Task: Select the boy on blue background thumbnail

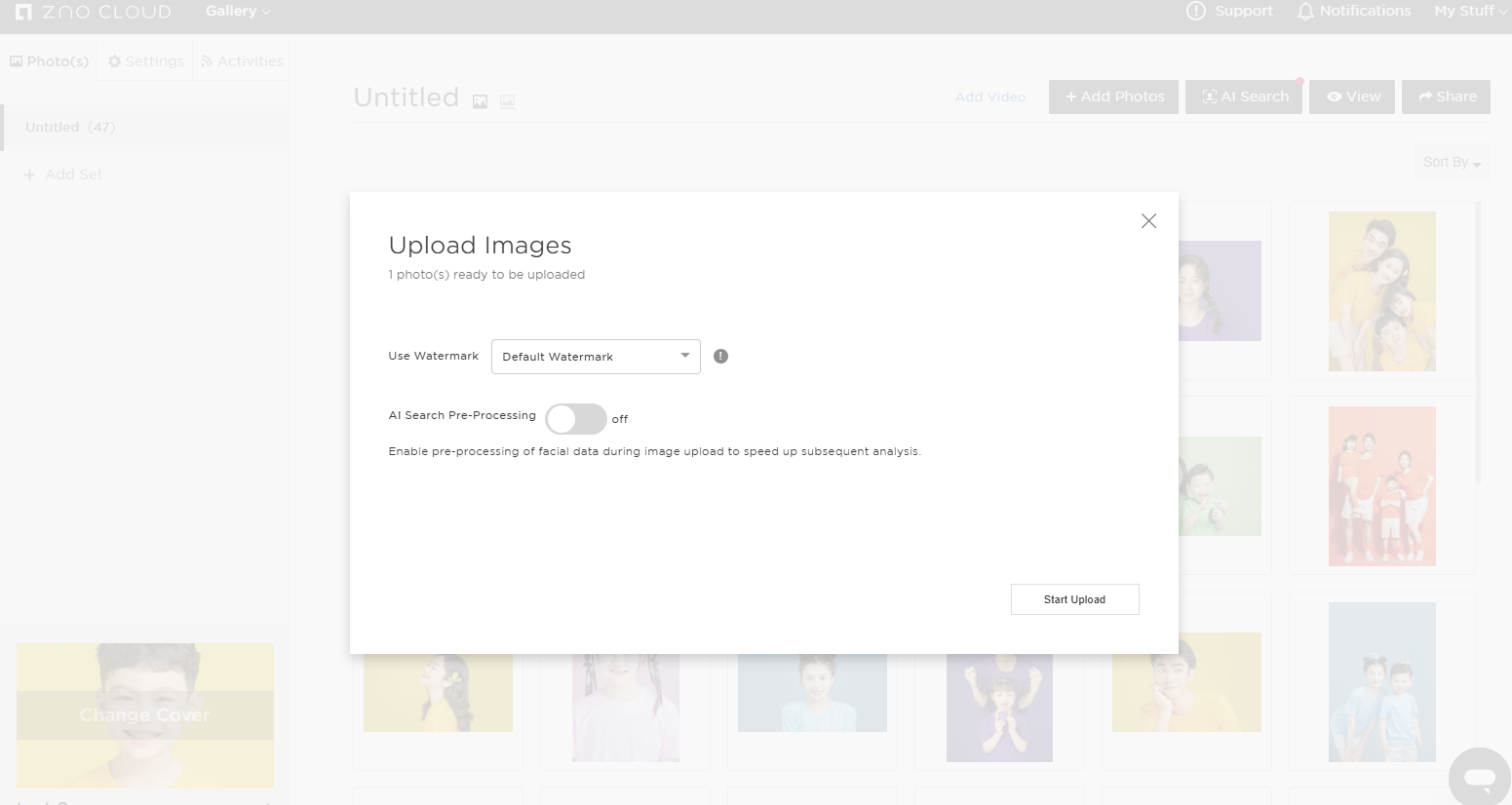Action: (812, 693)
